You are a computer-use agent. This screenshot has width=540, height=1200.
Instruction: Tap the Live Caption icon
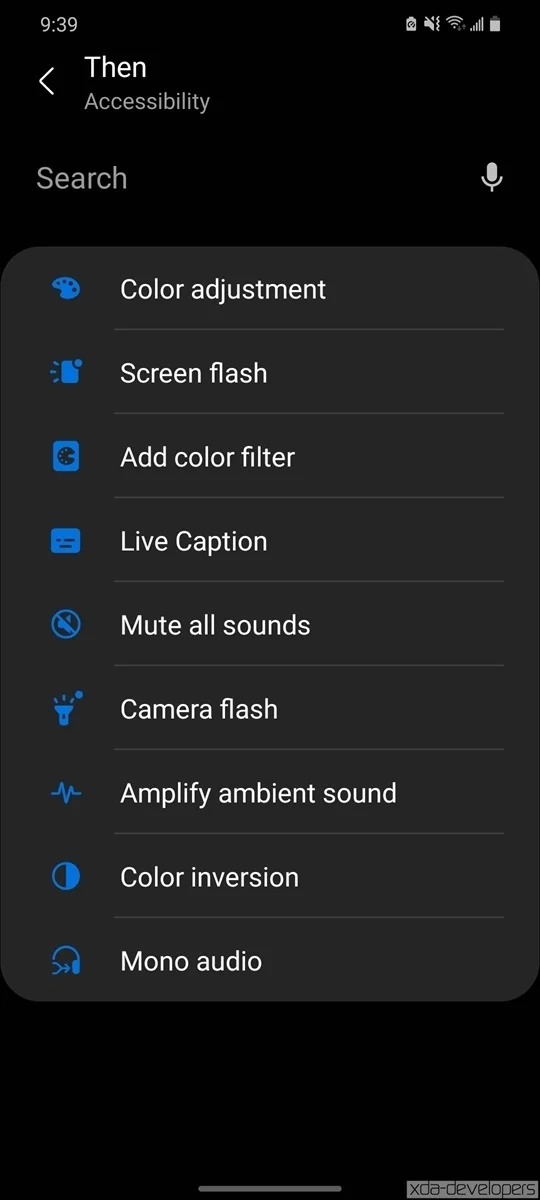65,541
